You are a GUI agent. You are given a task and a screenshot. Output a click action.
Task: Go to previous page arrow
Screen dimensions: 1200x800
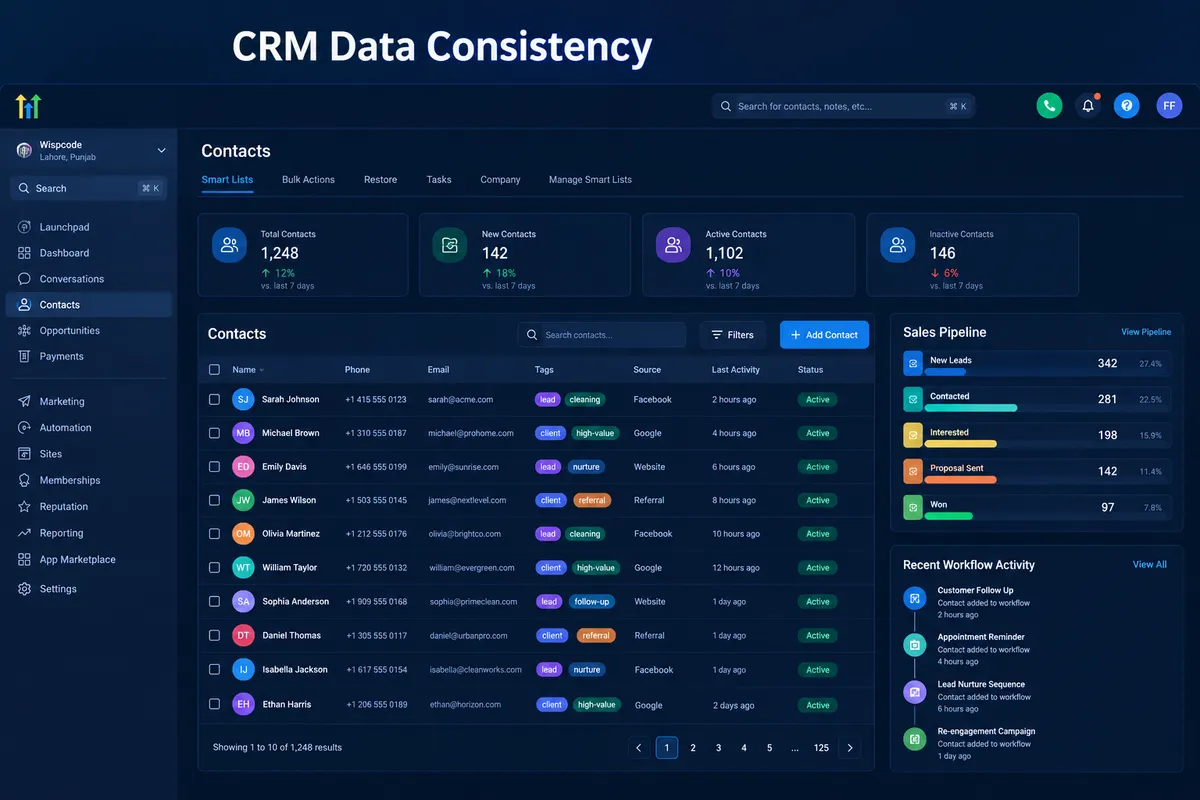point(639,748)
